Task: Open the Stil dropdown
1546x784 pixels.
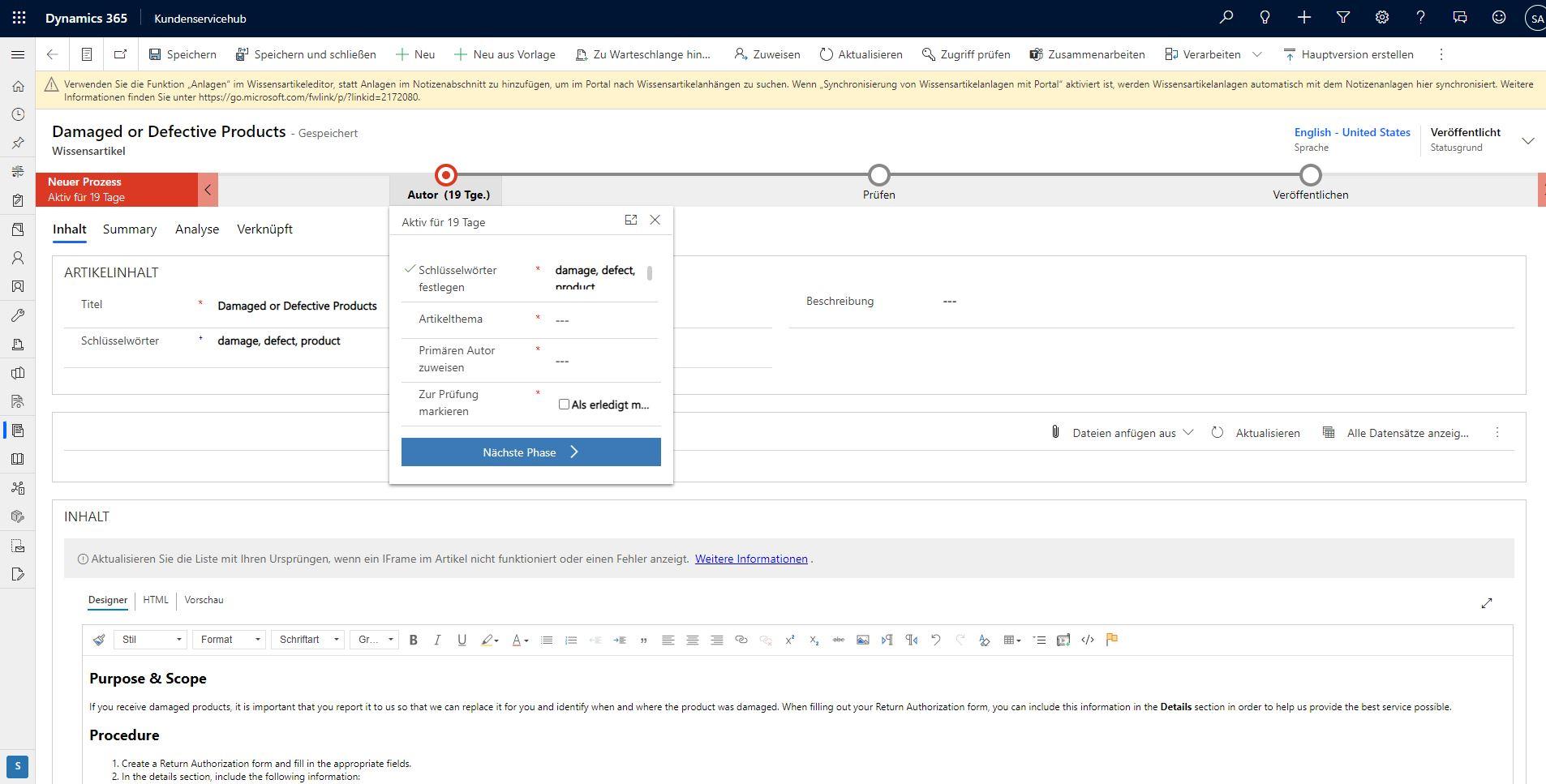Action: 151,640
